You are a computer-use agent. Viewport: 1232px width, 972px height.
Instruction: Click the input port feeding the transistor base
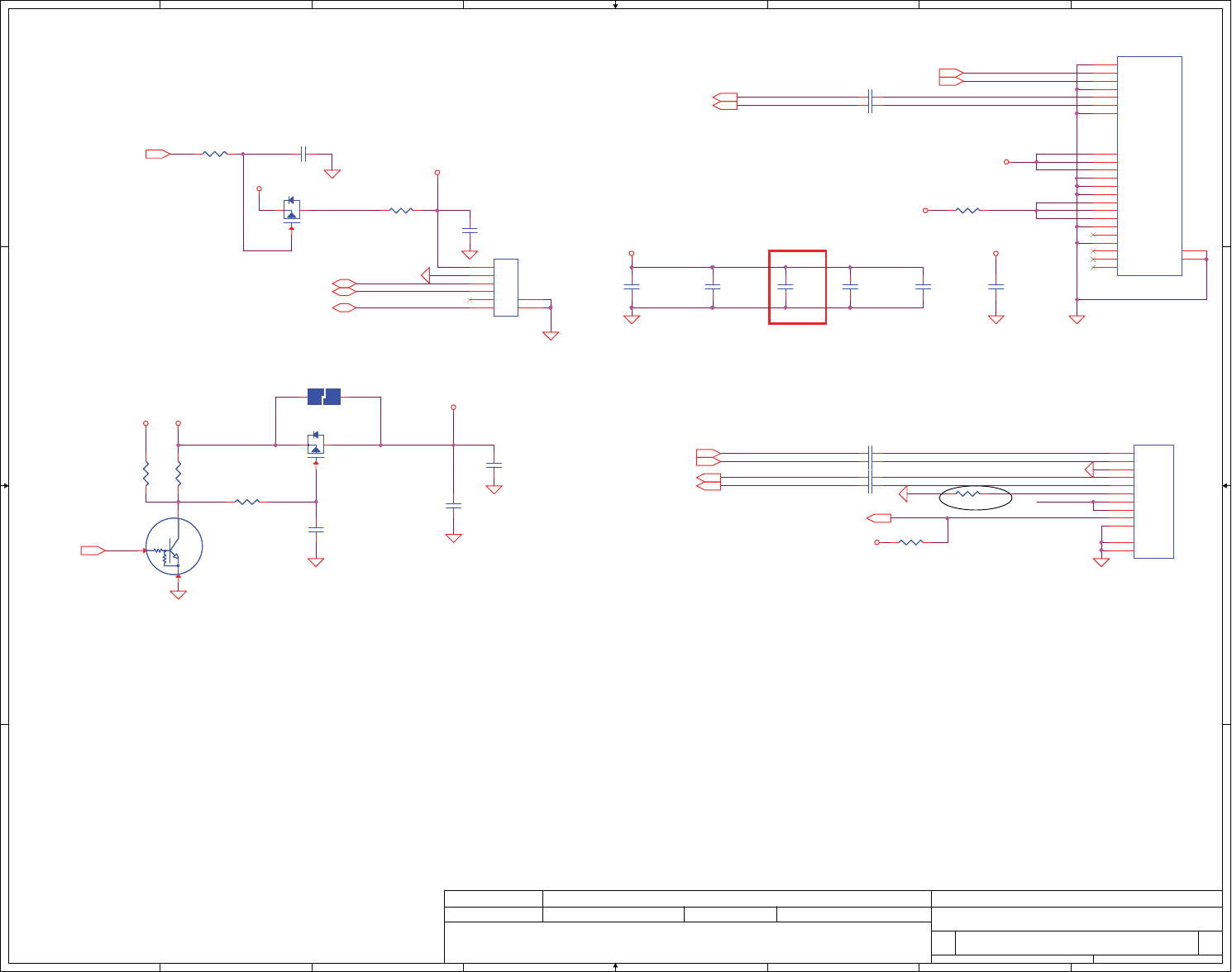click(x=93, y=550)
